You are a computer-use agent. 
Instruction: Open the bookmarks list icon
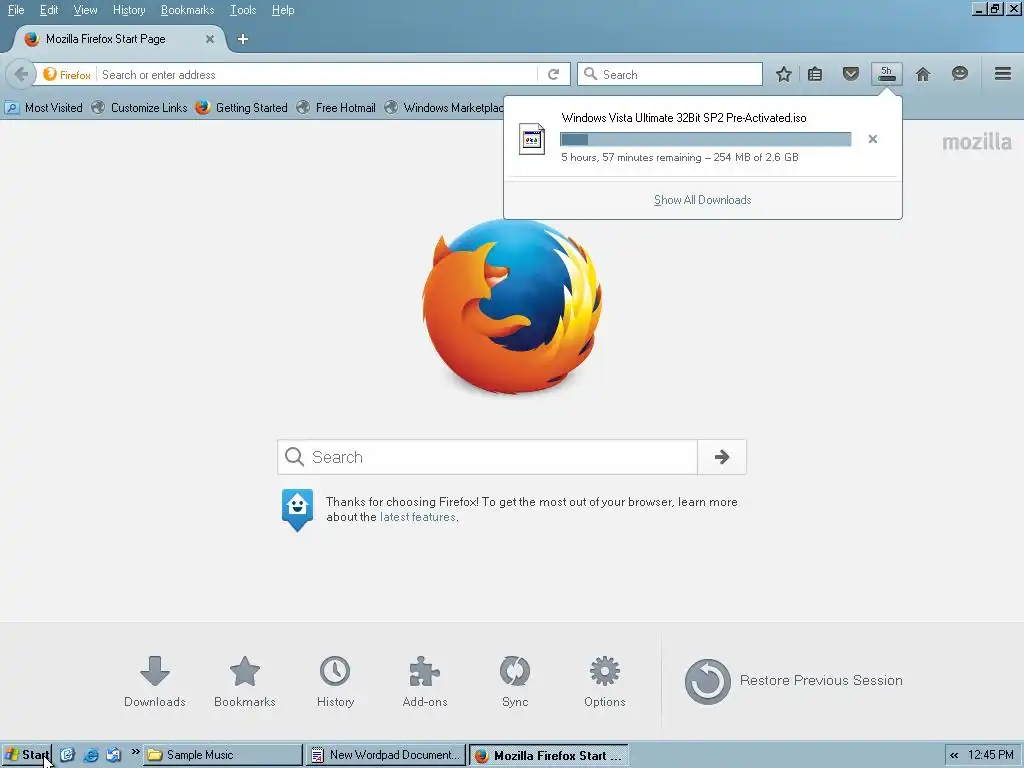coord(815,74)
